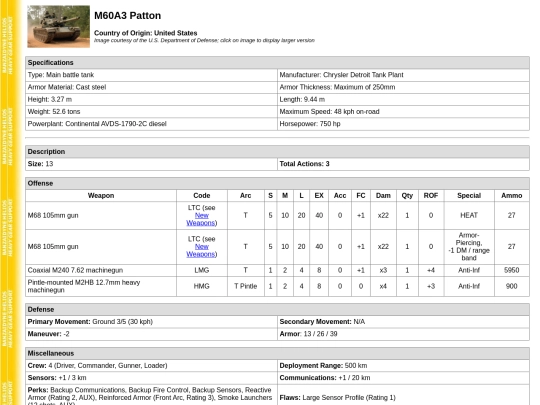Click the Code column header
The width and height of the screenshot is (540, 405).
coord(201,196)
